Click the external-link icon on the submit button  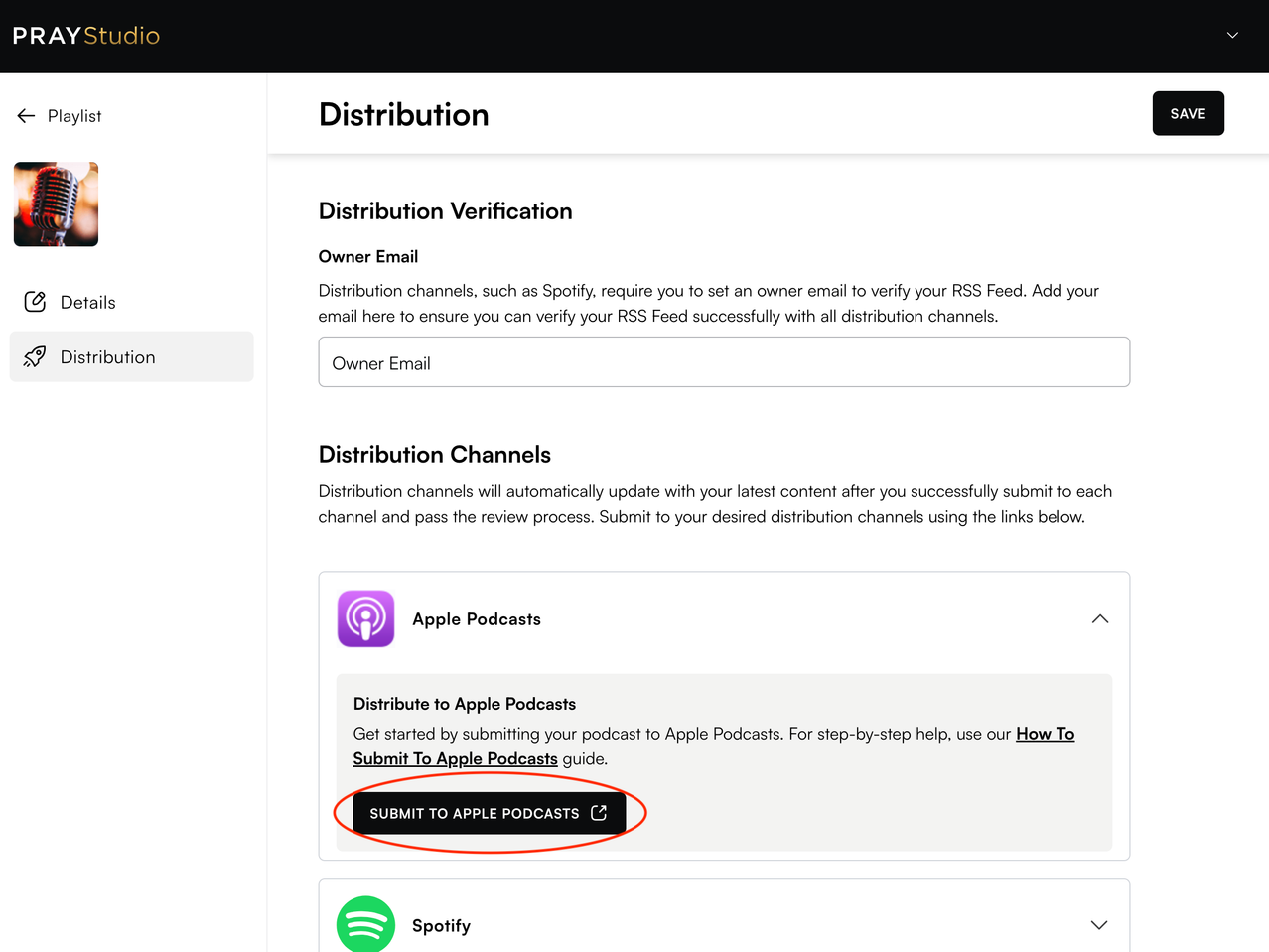(599, 812)
